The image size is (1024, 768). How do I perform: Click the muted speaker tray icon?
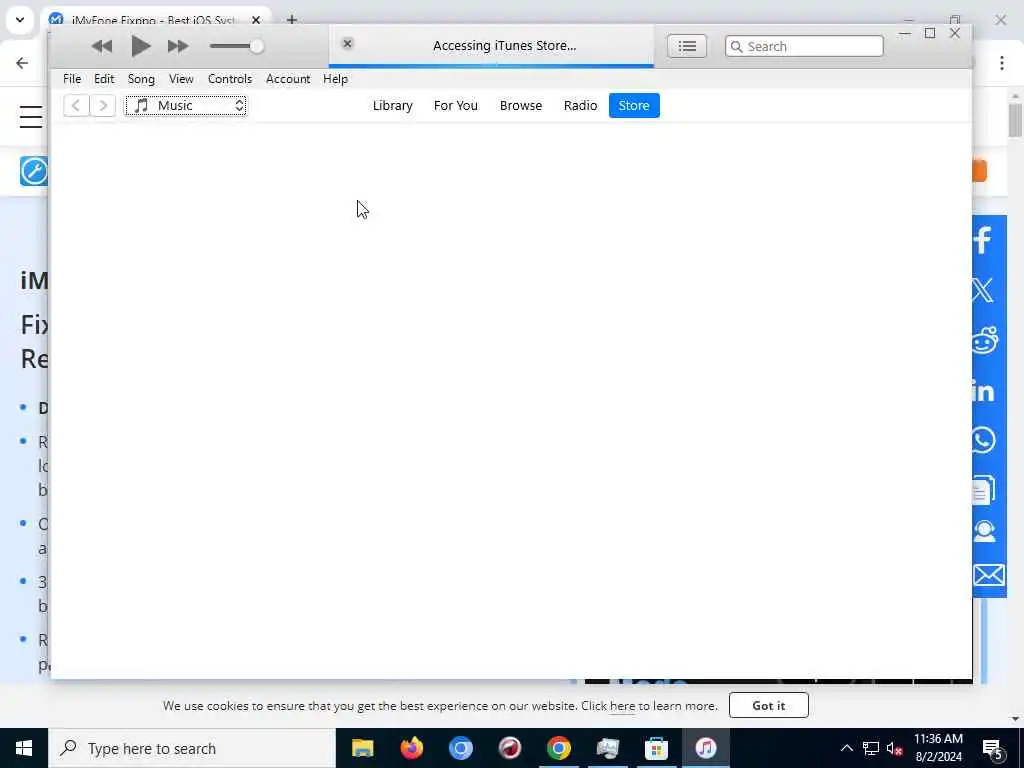pyautogui.click(x=894, y=748)
